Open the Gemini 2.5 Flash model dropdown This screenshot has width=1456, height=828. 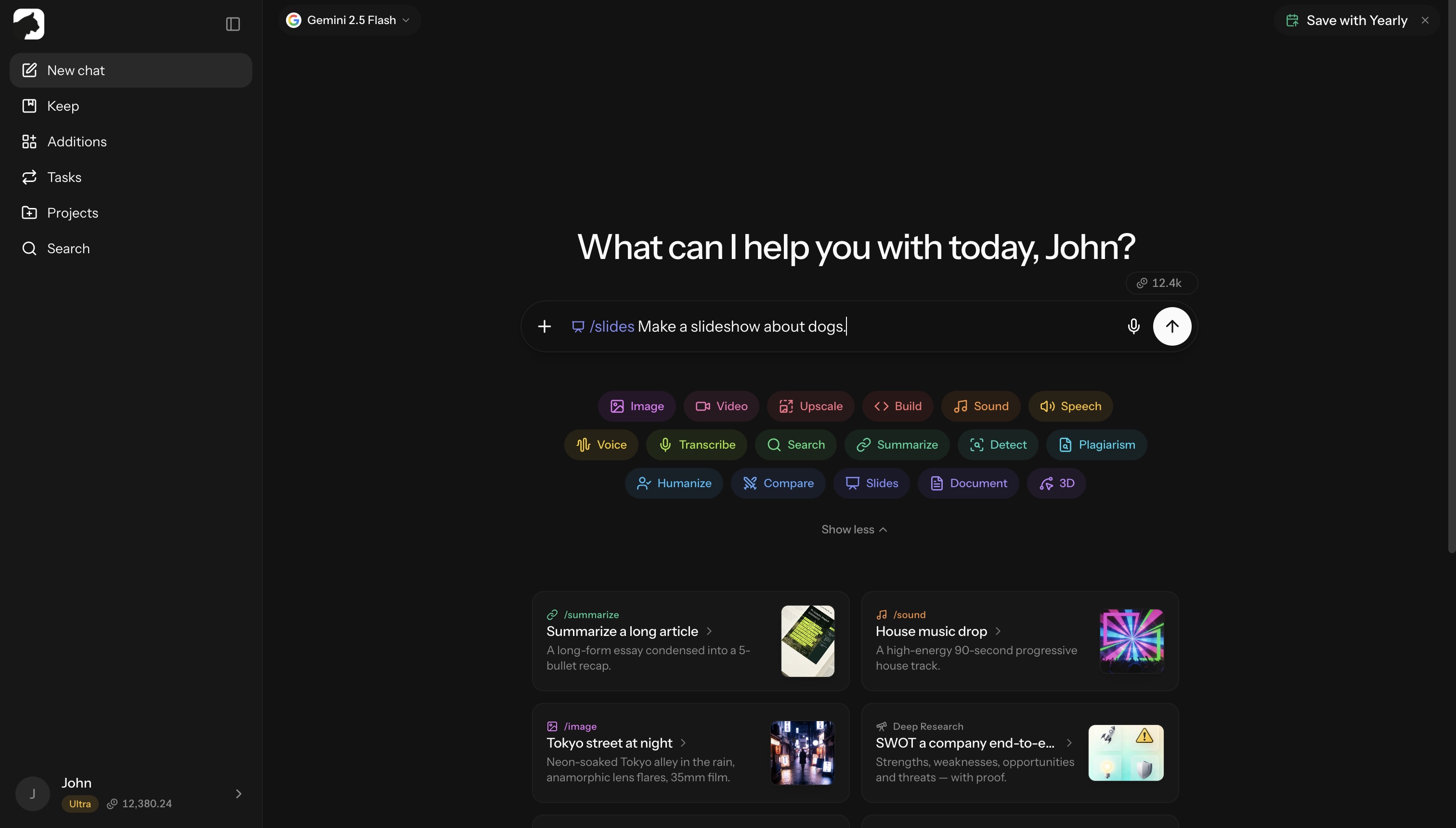[x=349, y=21]
